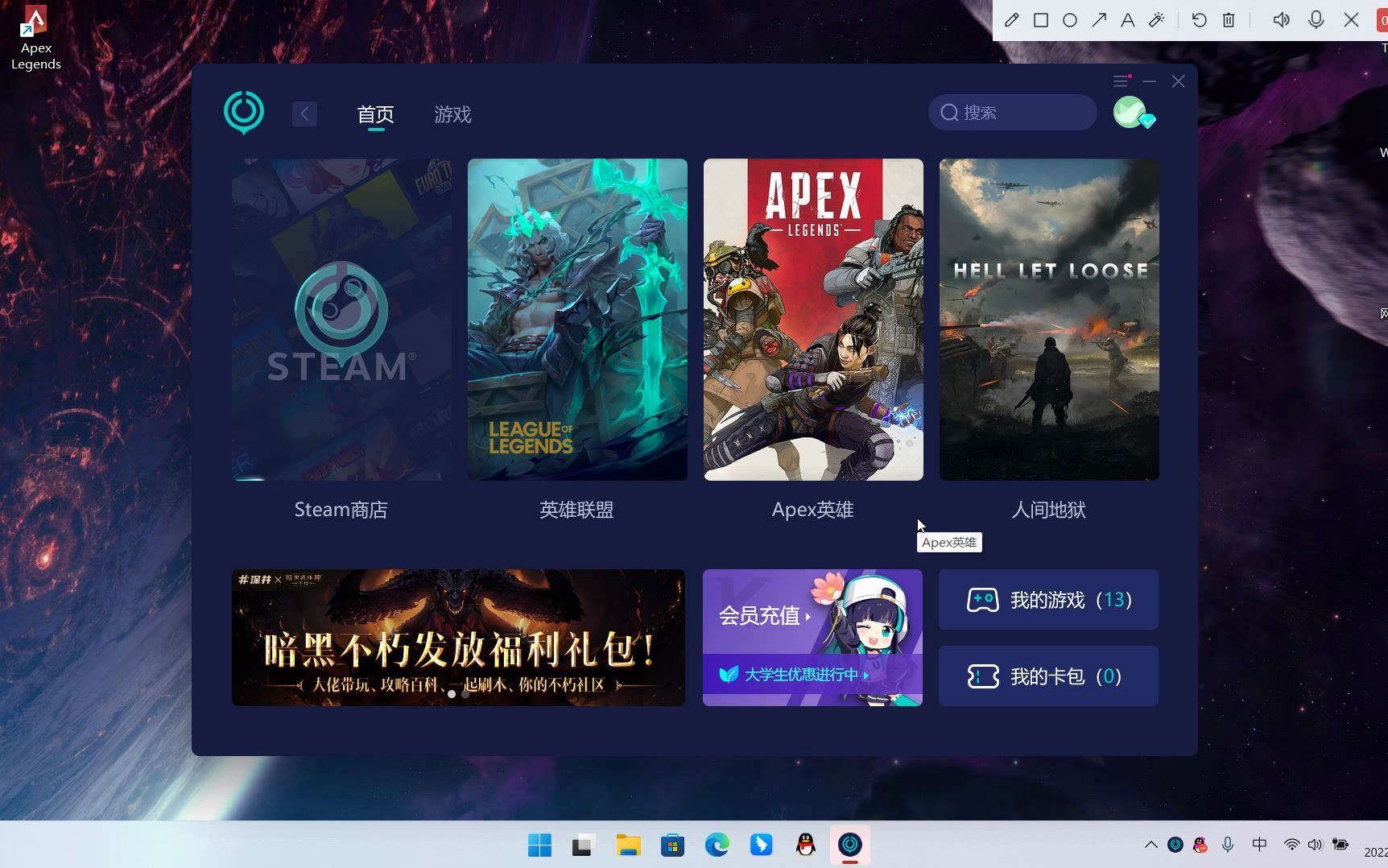Open the blue bird app on taskbar
The width and height of the screenshot is (1388, 868).
pyautogui.click(x=761, y=845)
